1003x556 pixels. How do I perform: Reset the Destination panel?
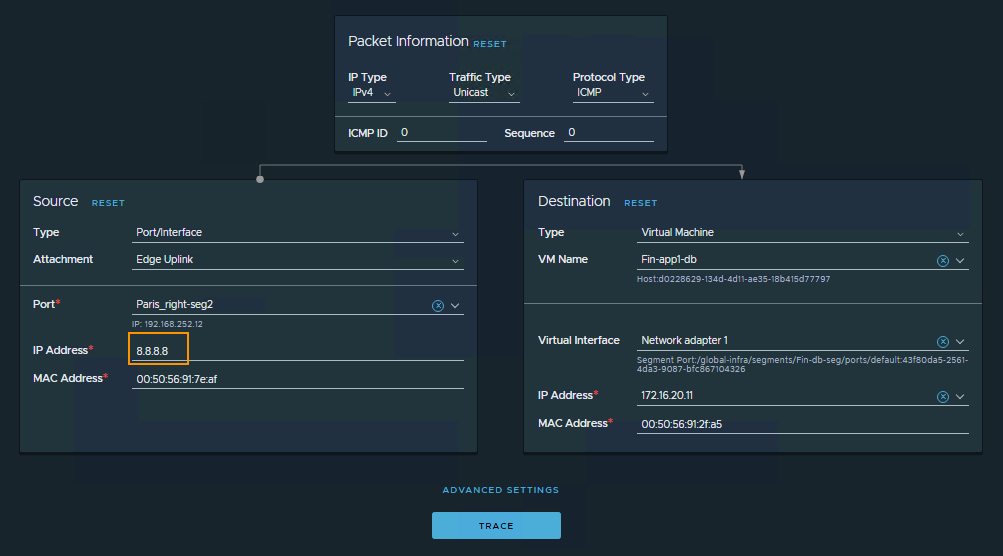click(x=641, y=203)
